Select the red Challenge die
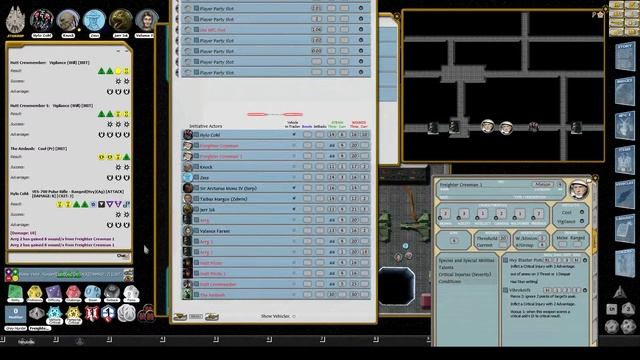 pos(73,293)
